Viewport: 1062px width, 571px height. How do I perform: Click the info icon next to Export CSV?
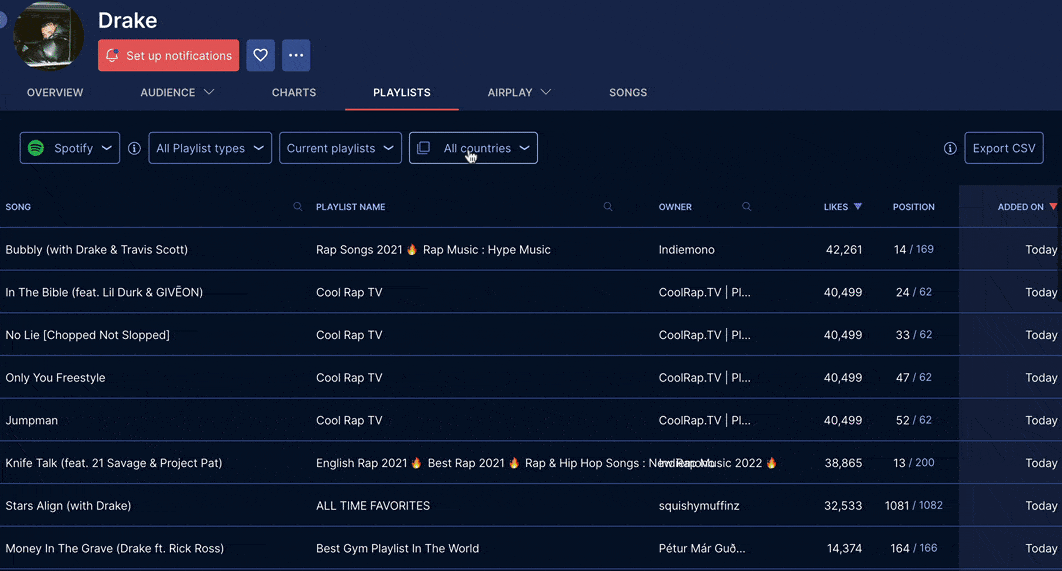[950, 148]
